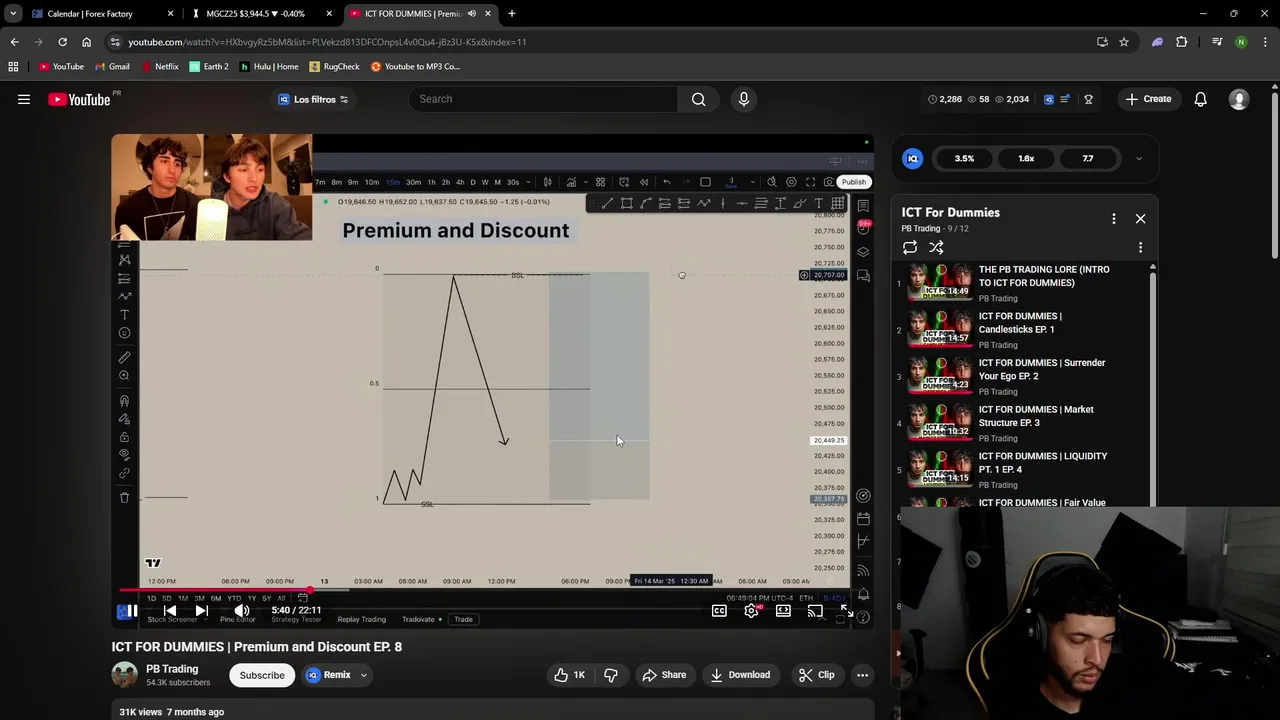The height and width of the screenshot is (720, 1280).
Task: Reload the page
Action: click(x=62, y=42)
